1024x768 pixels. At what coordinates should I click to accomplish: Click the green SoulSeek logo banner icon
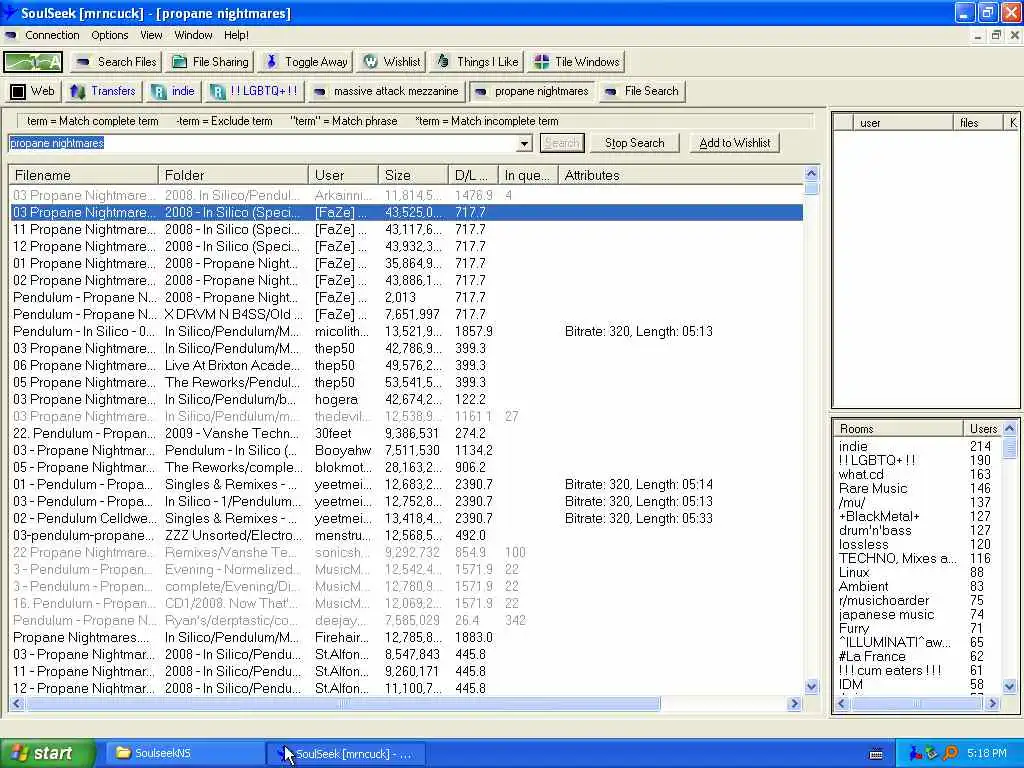[x=33, y=62]
